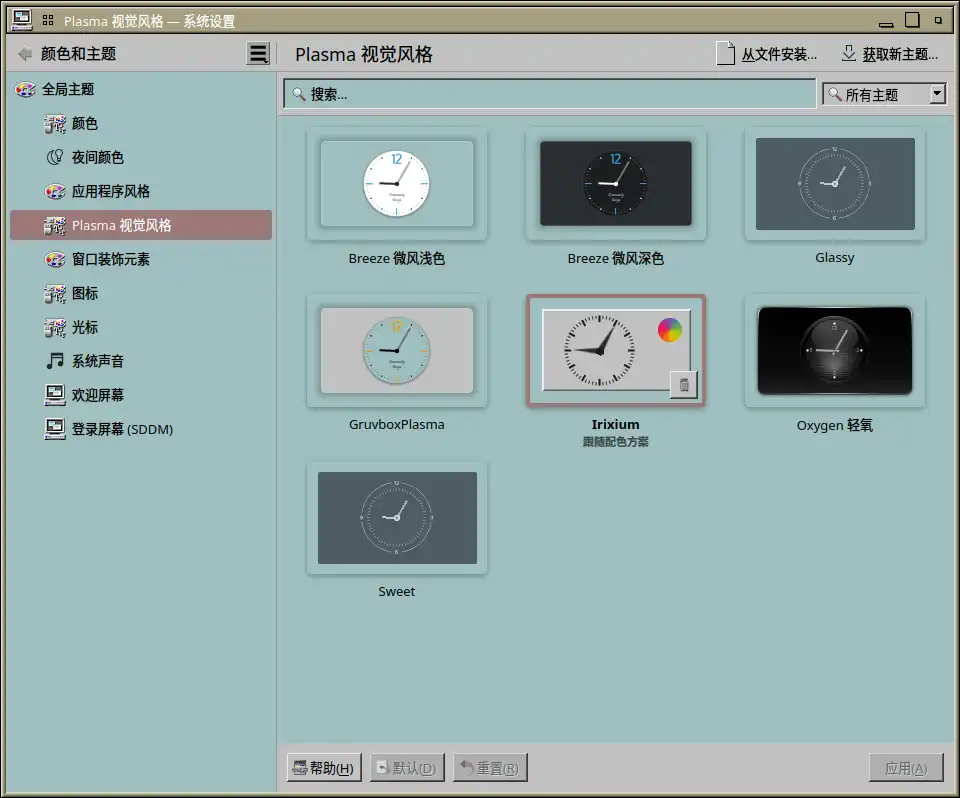Screen dimensions: 960x798
Task: Click the 从文件安装 button
Action: 768,54
